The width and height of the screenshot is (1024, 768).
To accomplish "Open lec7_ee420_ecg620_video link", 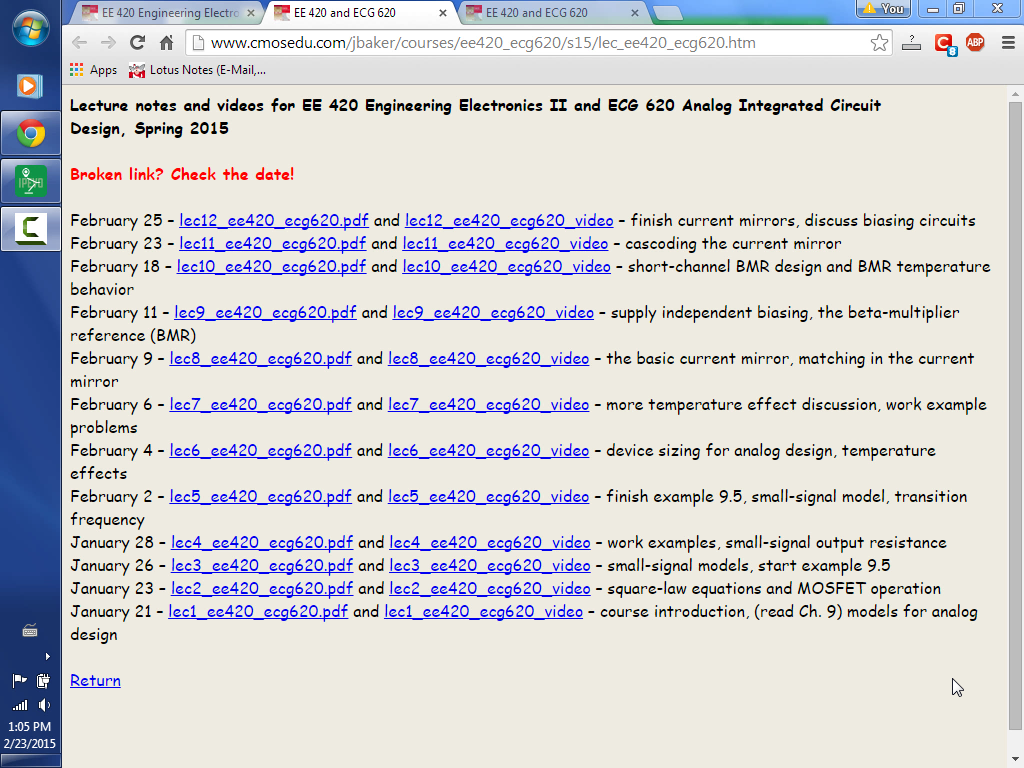I will (488, 405).
